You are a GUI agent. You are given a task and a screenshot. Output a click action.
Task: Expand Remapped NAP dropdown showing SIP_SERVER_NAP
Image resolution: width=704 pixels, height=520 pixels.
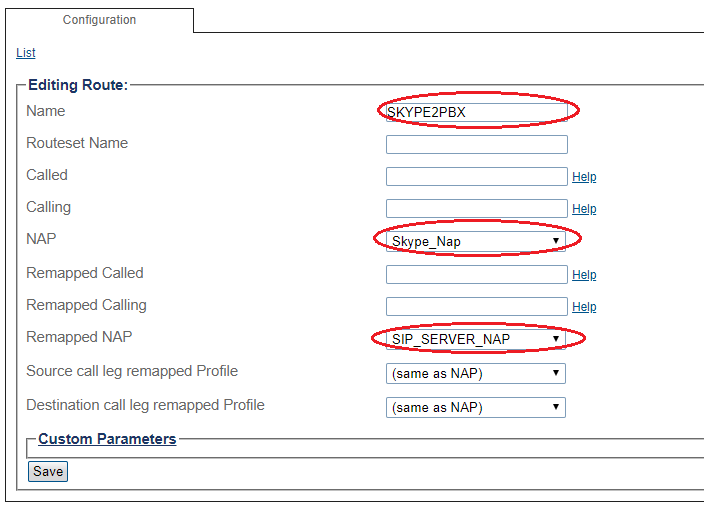pyautogui.click(x=476, y=340)
